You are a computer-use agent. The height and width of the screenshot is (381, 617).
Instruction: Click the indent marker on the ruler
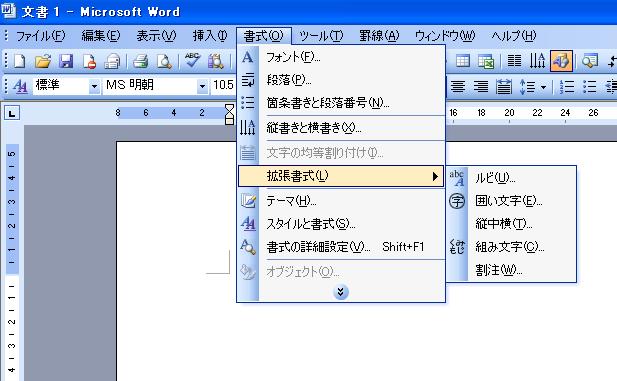click(229, 114)
